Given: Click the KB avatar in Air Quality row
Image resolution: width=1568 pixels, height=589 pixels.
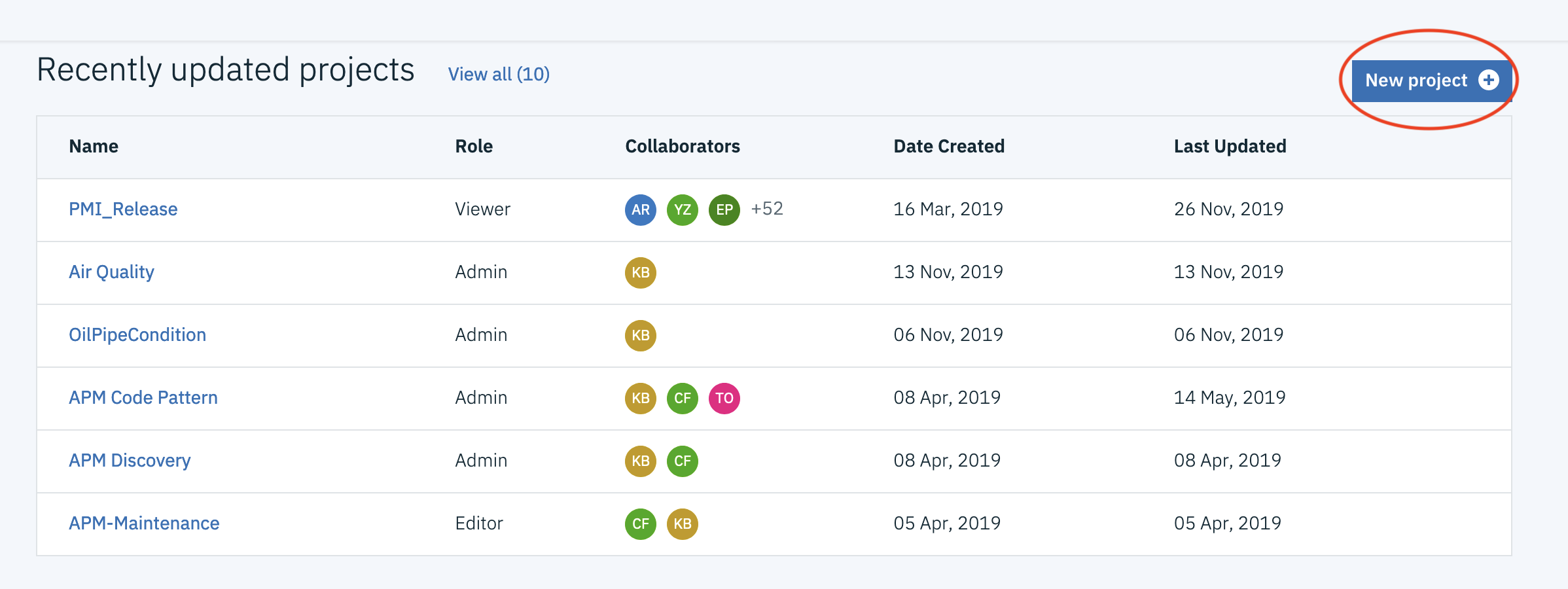Looking at the screenshot, I should [641, 273].
